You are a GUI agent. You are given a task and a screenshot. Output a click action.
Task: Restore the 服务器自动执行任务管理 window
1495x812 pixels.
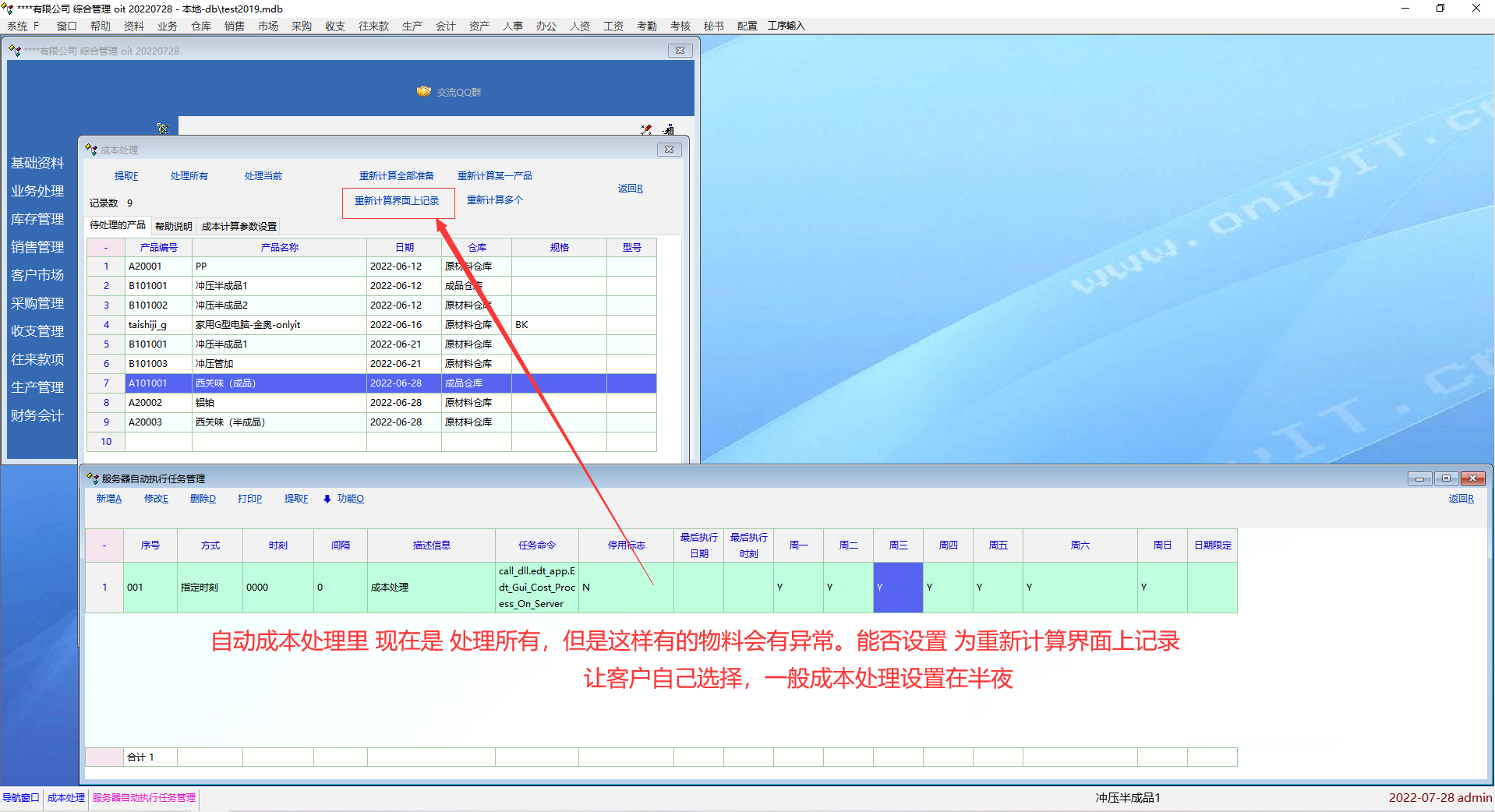click(x=1446, y=478)
